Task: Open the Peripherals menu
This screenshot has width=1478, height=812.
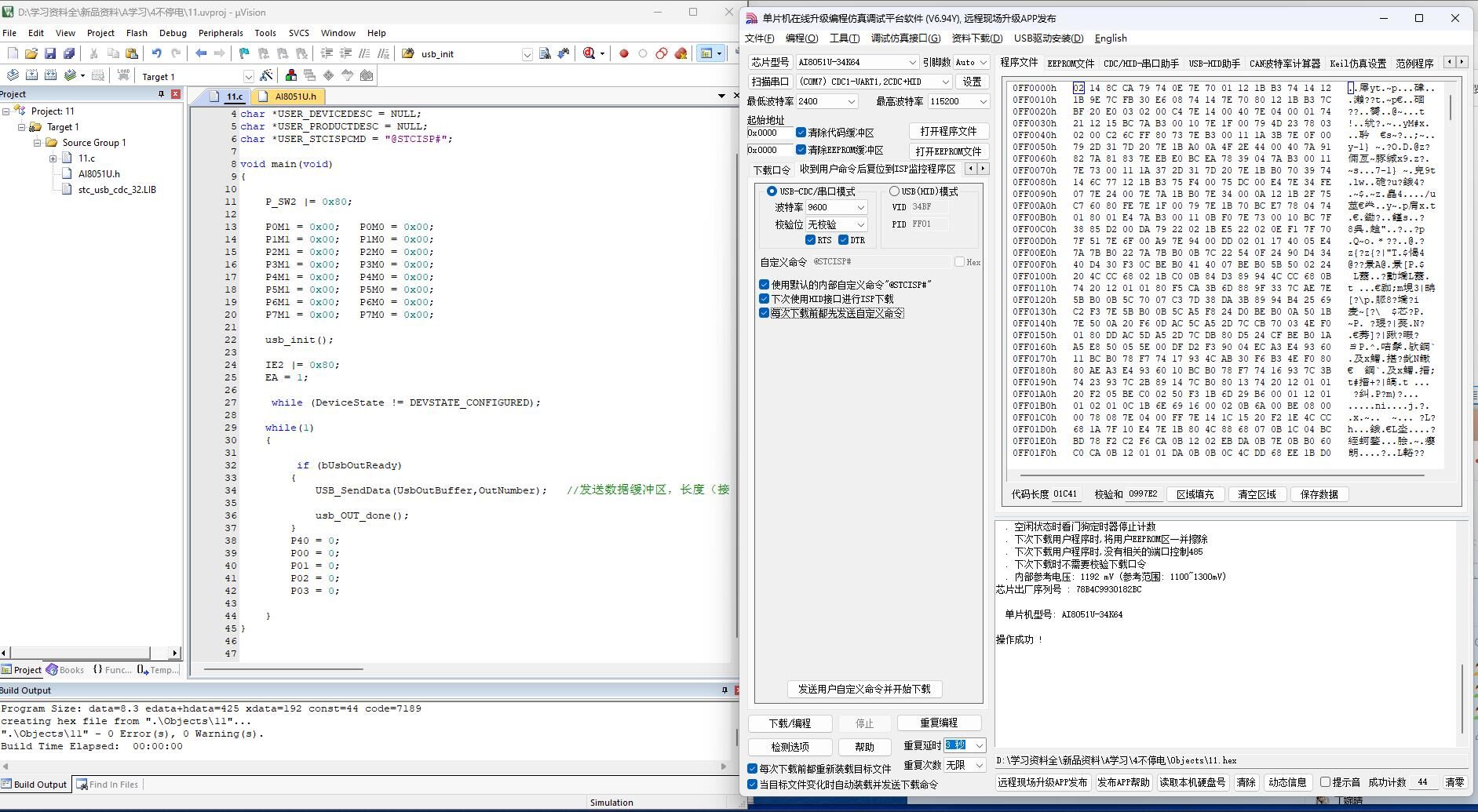Action: coord(221,33)
